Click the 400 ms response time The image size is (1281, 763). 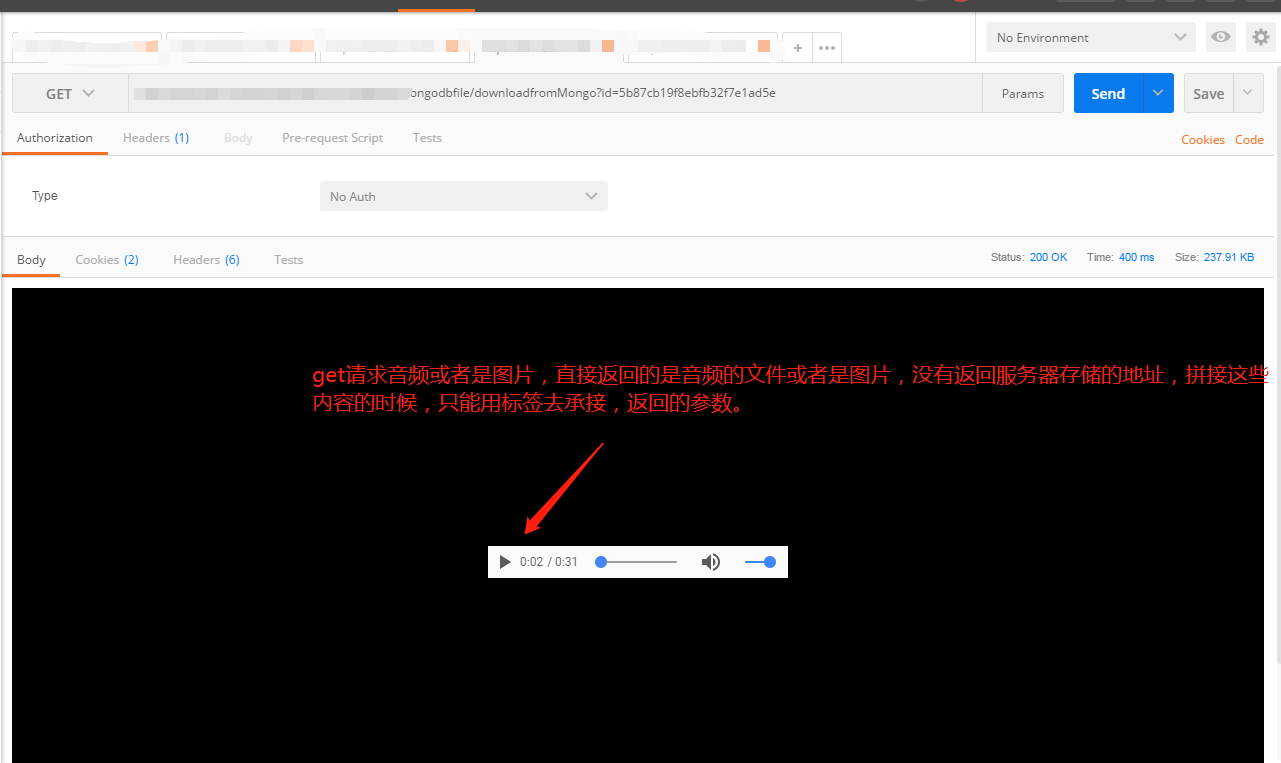[1136, 257]
